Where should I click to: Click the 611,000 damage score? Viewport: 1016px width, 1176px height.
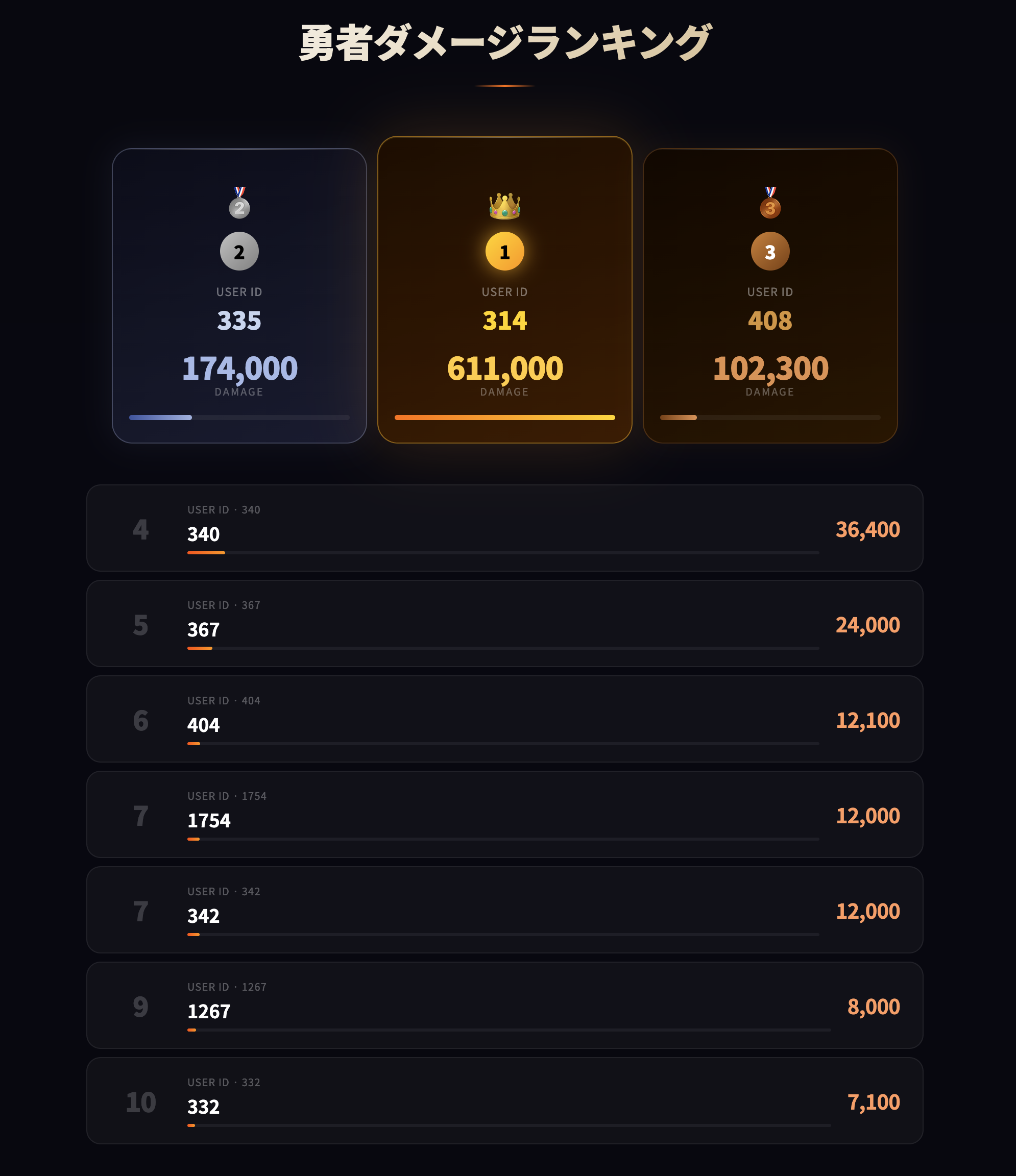(x=504, y=369)
